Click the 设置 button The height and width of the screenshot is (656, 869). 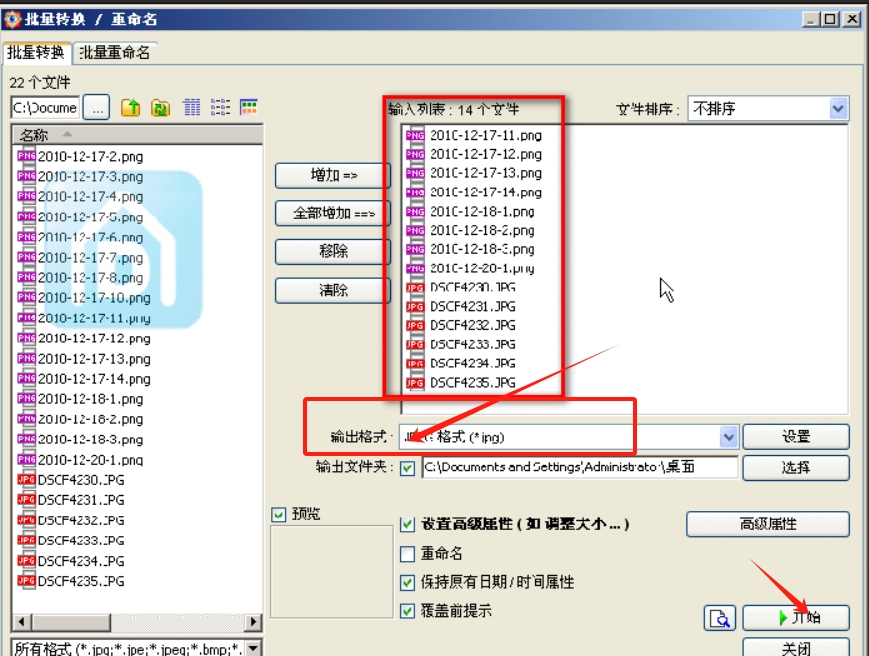pos(796,437)
